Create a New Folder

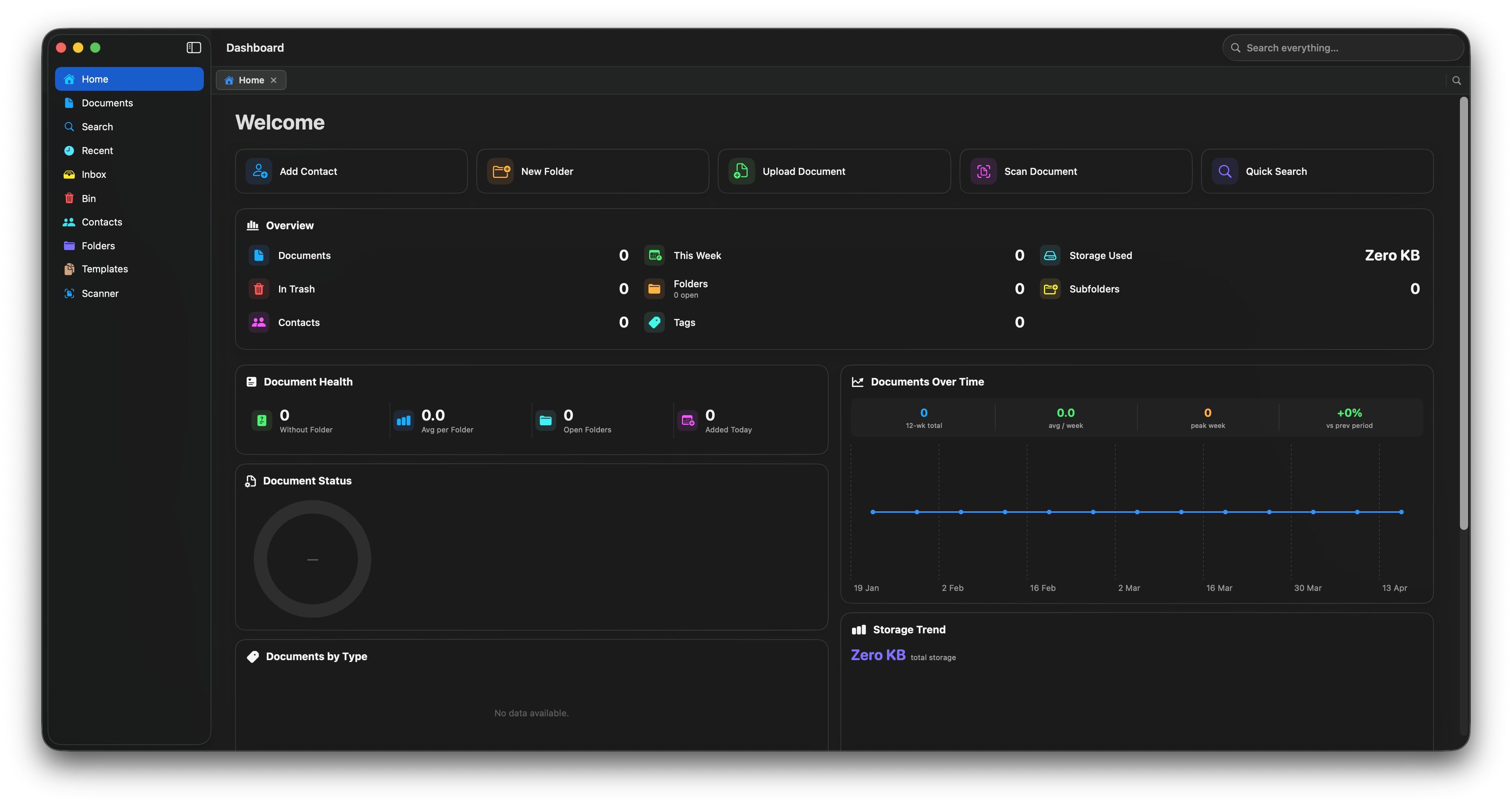pos(592,171)
